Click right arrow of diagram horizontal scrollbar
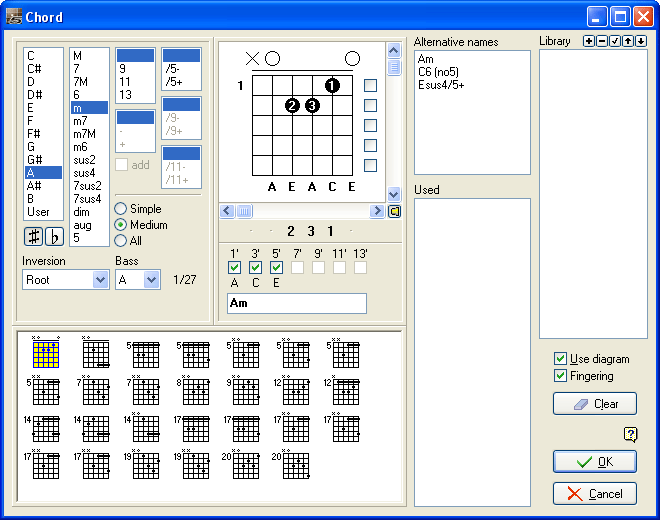 (377, 211)
